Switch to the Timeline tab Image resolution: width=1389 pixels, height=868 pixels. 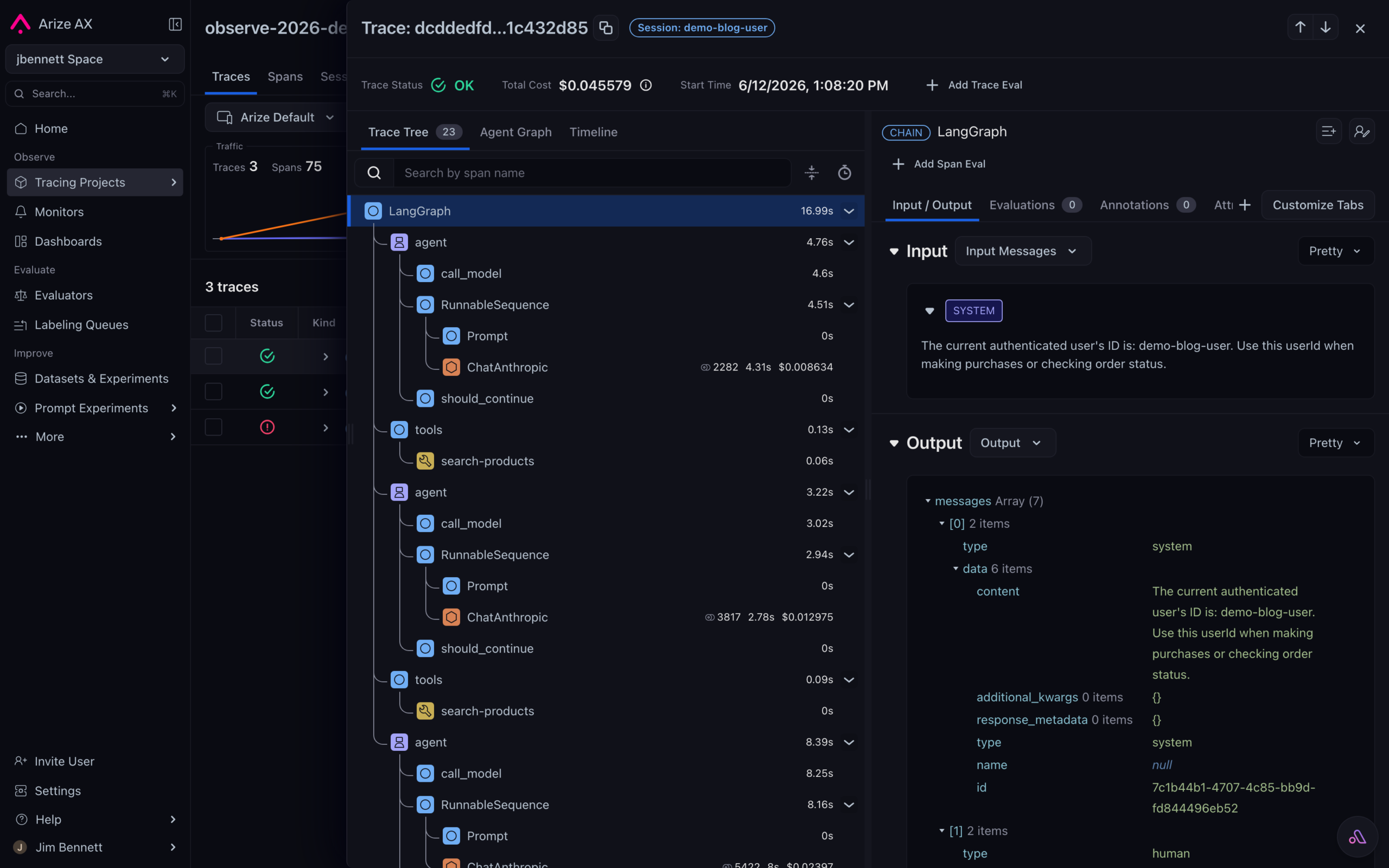593,132
